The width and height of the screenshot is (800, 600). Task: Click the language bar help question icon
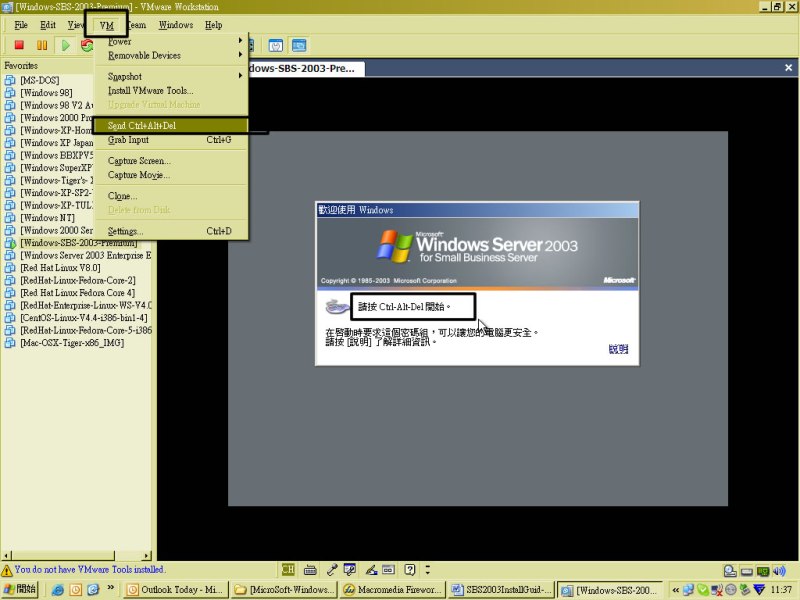[x=409, y=569]
